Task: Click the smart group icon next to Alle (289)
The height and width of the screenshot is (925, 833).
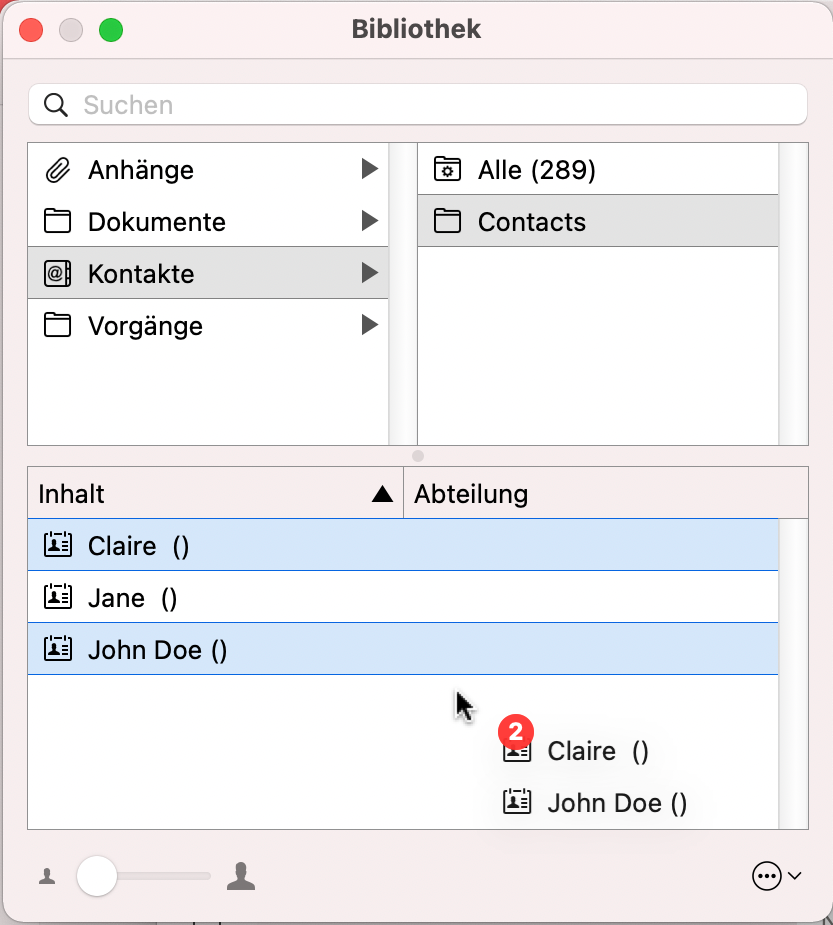Action: (x=449, y=168)
